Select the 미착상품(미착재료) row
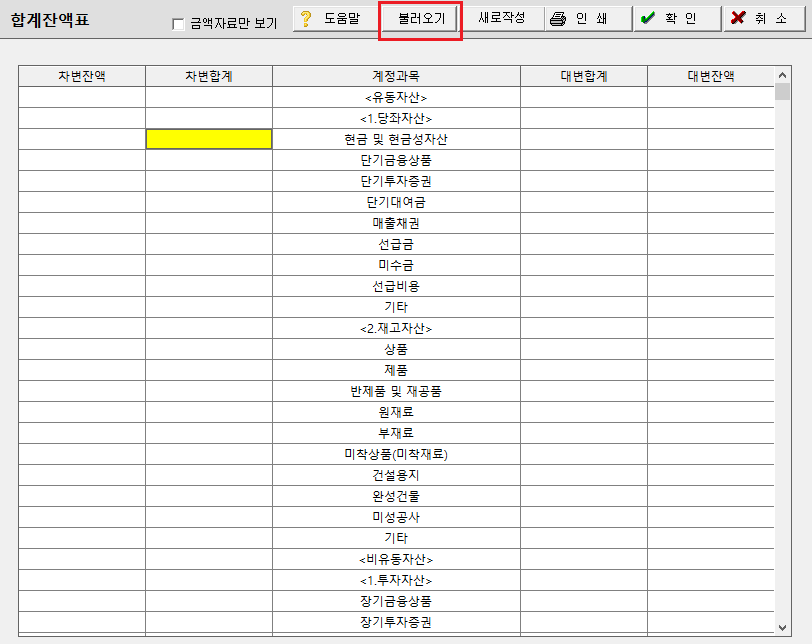812x644 pixels. tap(396, 454)
